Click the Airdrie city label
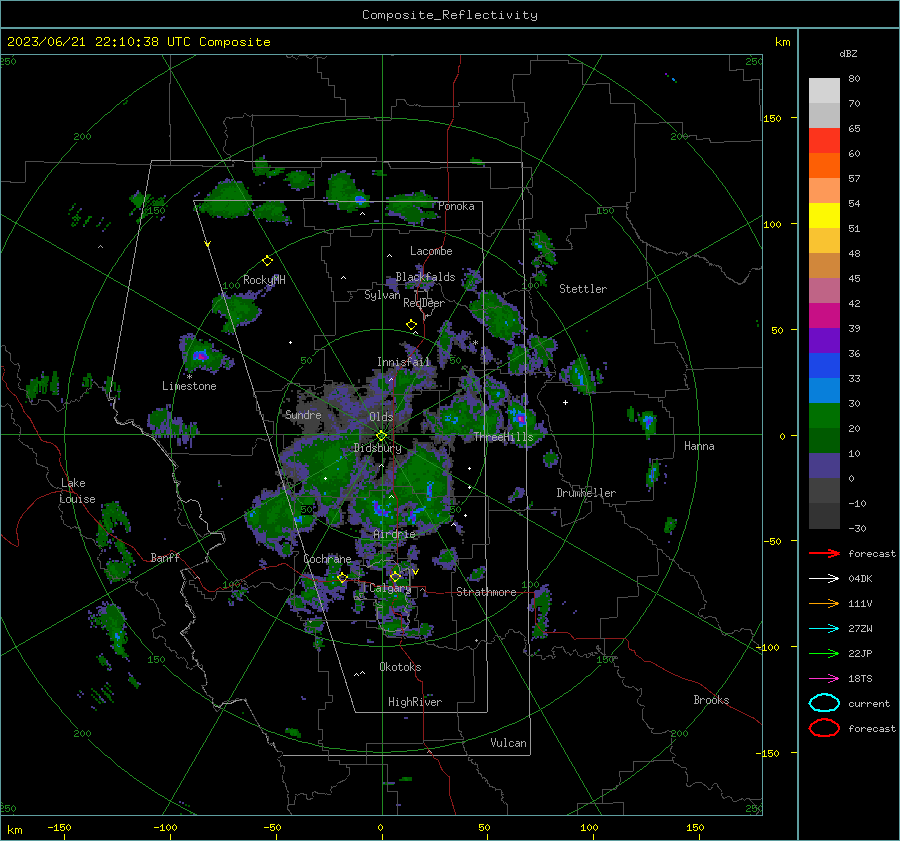 point(394,534)
